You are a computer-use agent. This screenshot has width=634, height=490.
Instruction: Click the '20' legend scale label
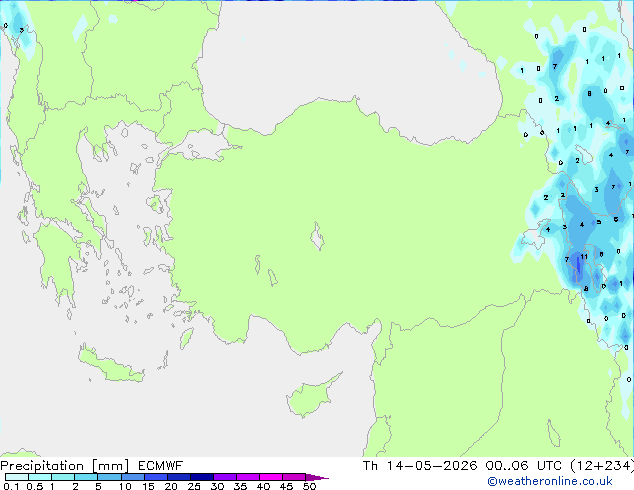click(x=171, y=486)
